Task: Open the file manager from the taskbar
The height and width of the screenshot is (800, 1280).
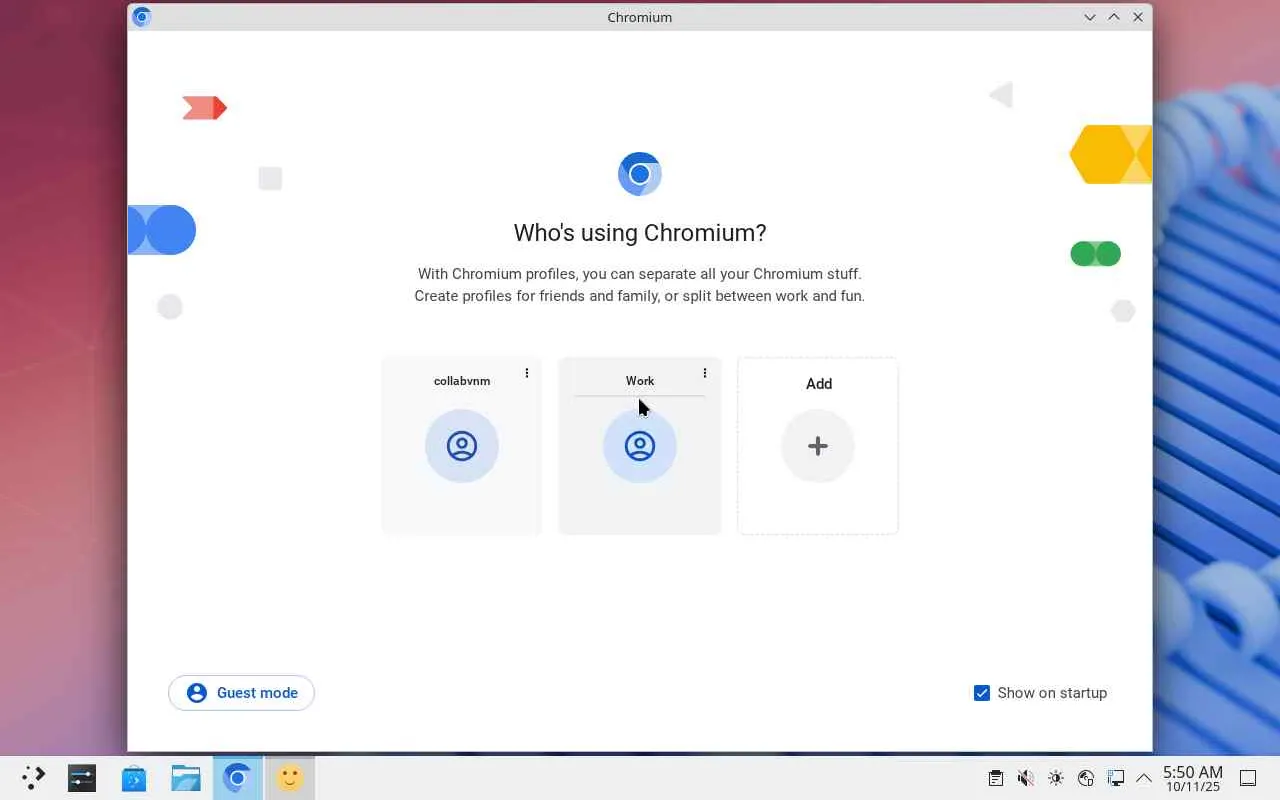Action: pyautogui.click(x=186, y=778)
